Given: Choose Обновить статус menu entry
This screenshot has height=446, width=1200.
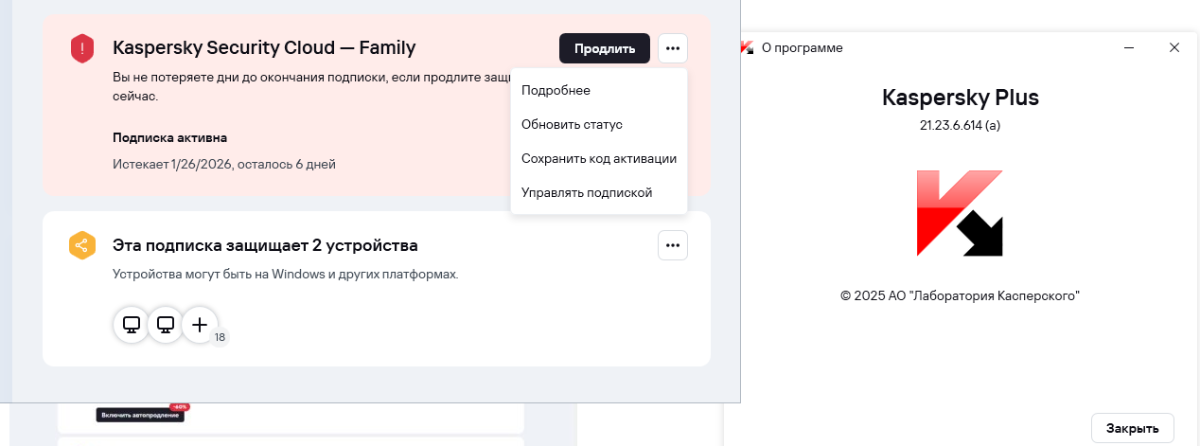Looking at the screenshot, I should (572, 124).
